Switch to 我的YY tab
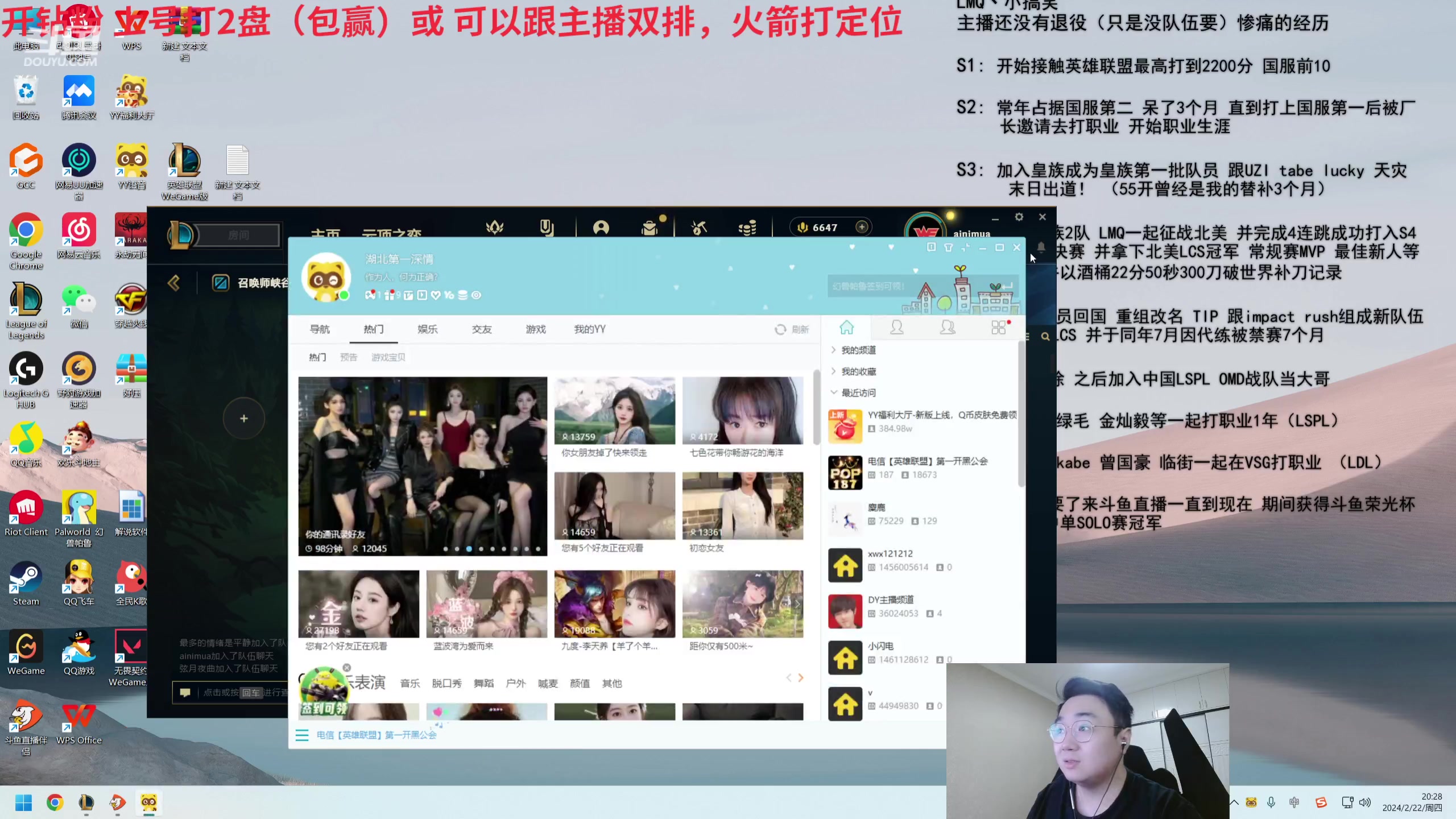The height and width of the screenshot is (819, 1456). click(x=589, y=329)
